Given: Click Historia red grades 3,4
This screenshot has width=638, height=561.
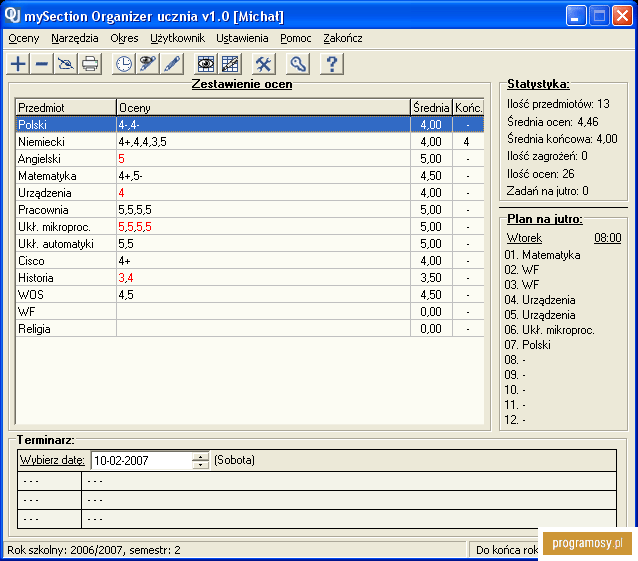Looking at the screenshot, I should [126, 278].
